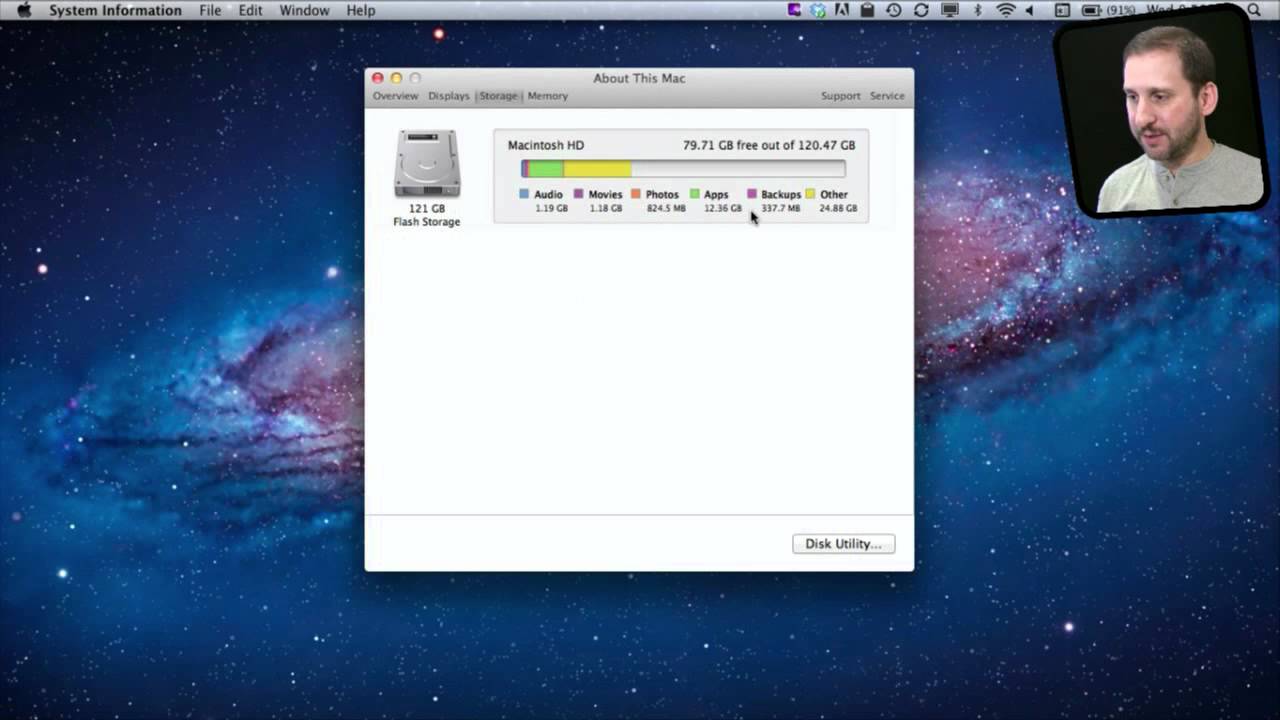Screen dimensions: 1280x720
Task: Click the Adobe menu bar icon
Action: pos(843,10)
